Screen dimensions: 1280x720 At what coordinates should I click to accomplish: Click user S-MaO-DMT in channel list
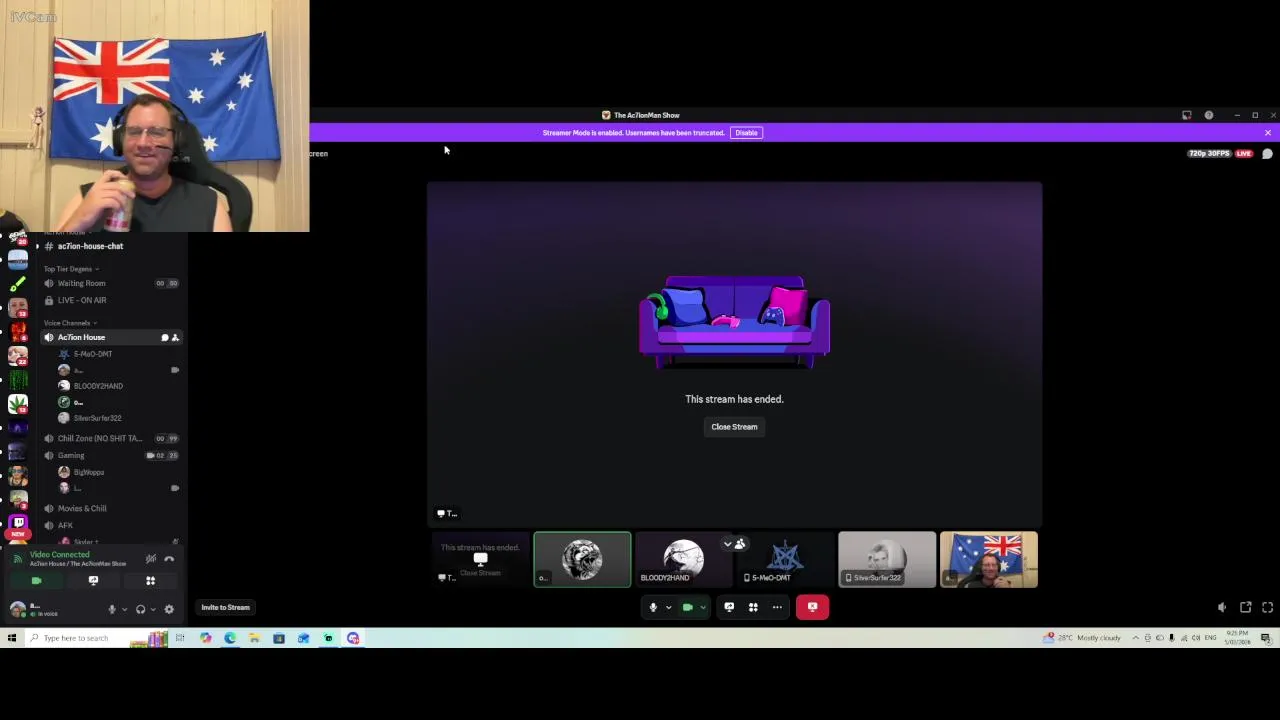tap(93, 354)
